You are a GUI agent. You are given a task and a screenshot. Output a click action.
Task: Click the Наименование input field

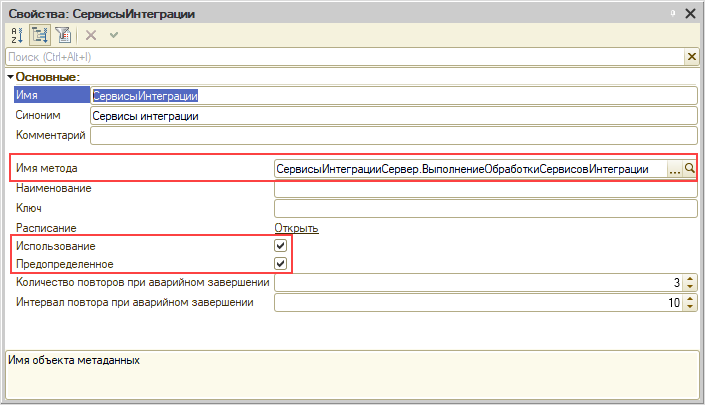pos(484,189)
